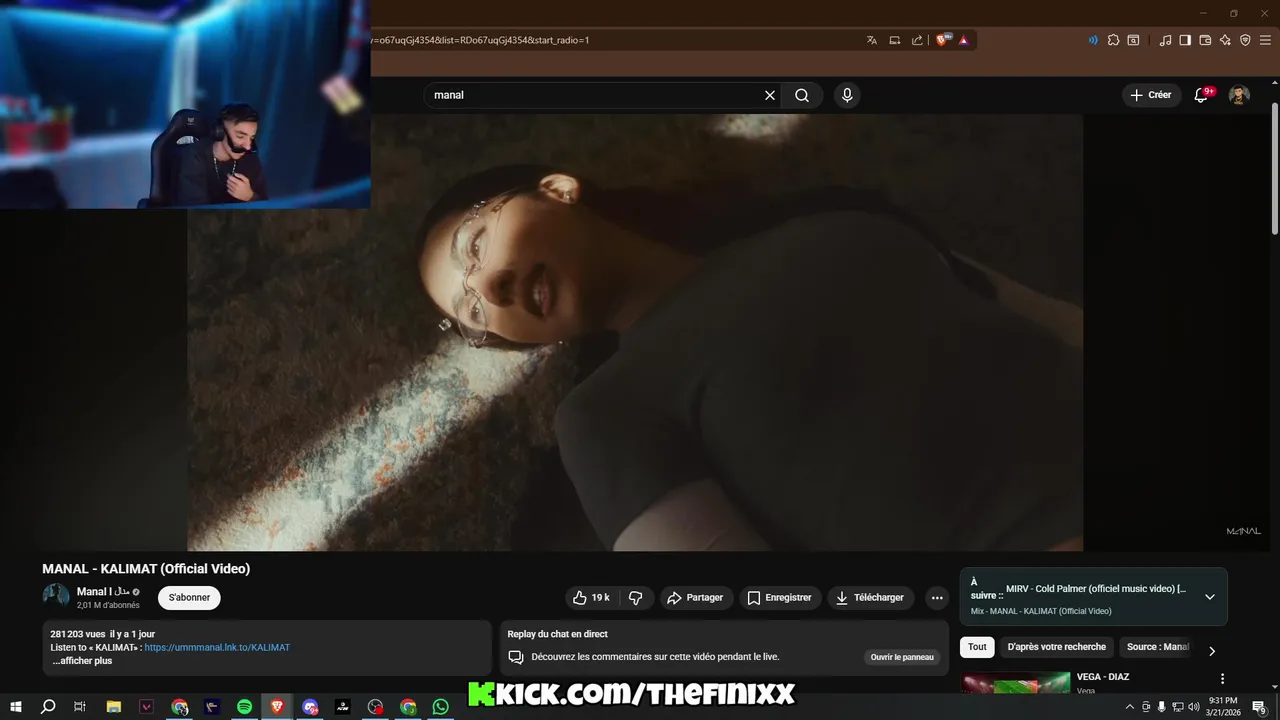Open Brave Wallet icon
The width and height of the screenshot is (1280, 720).
click(1205, 40)
